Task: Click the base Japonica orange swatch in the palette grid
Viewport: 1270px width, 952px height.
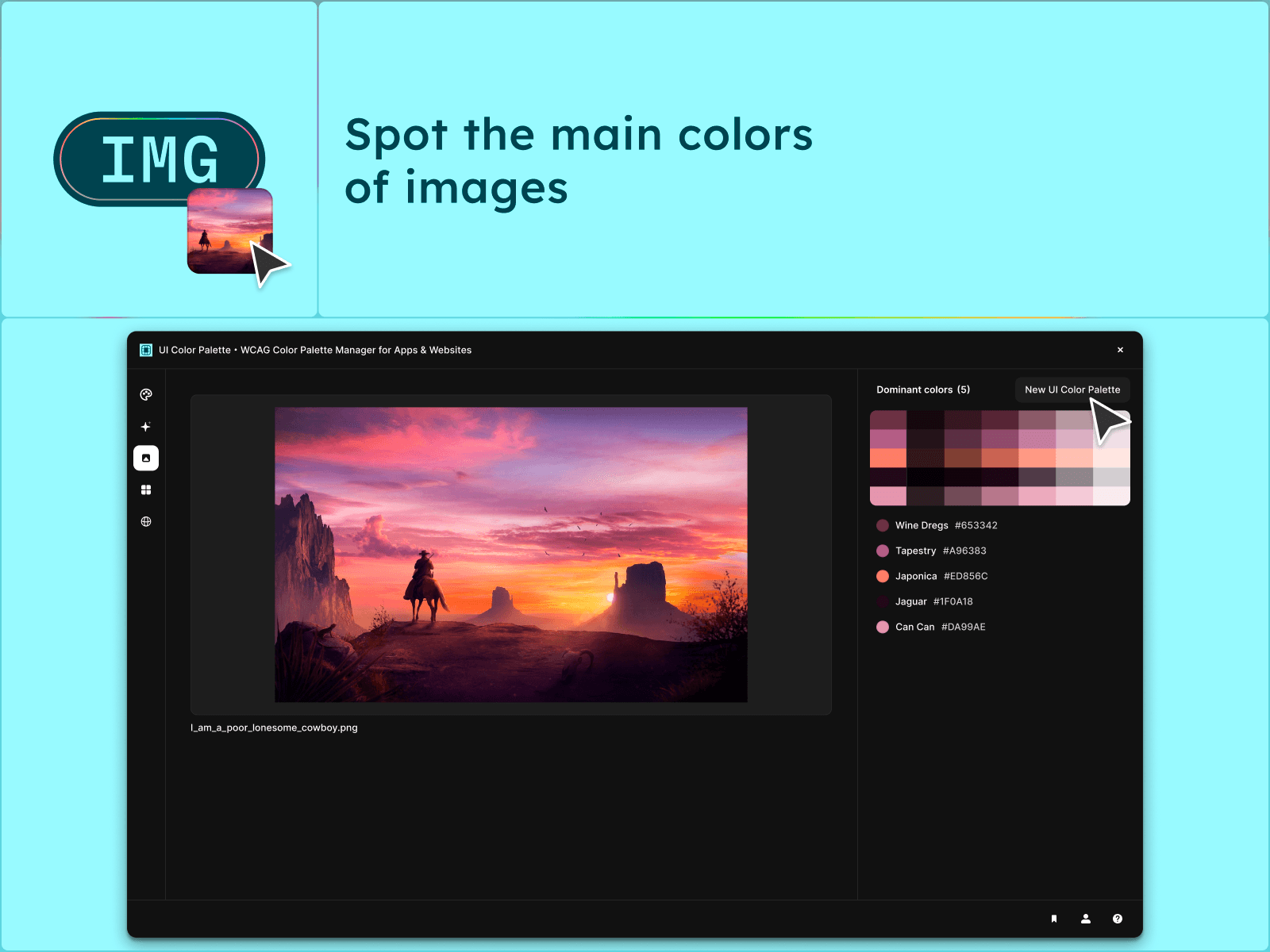Action: [x=888, y=458]
